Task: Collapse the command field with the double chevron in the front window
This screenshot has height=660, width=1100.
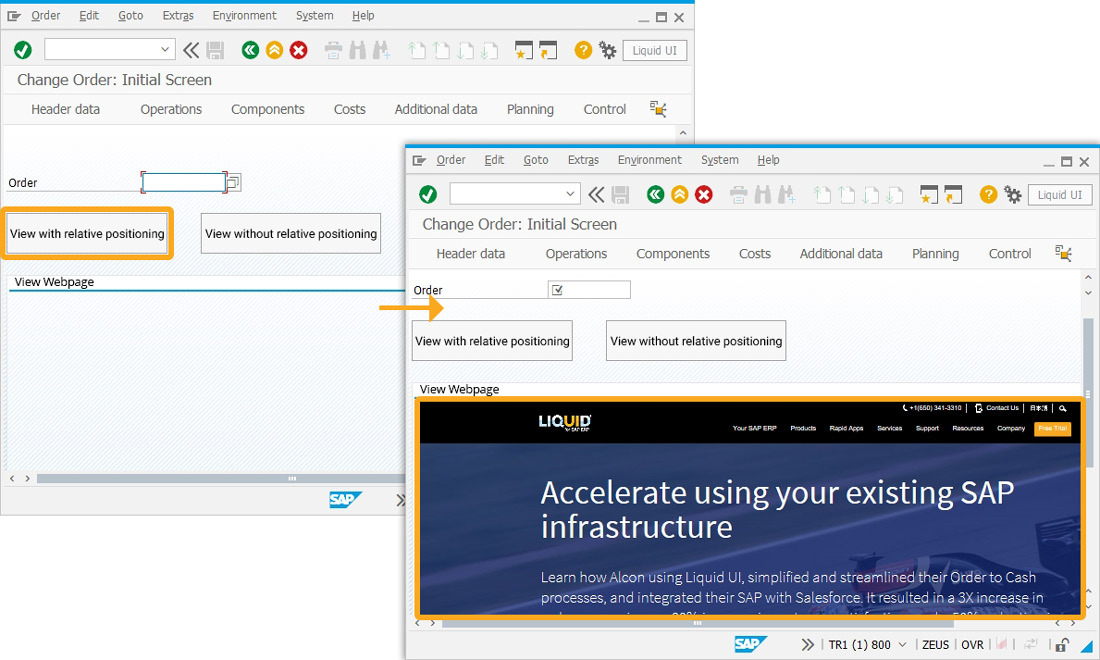Action: coord(596,194)
